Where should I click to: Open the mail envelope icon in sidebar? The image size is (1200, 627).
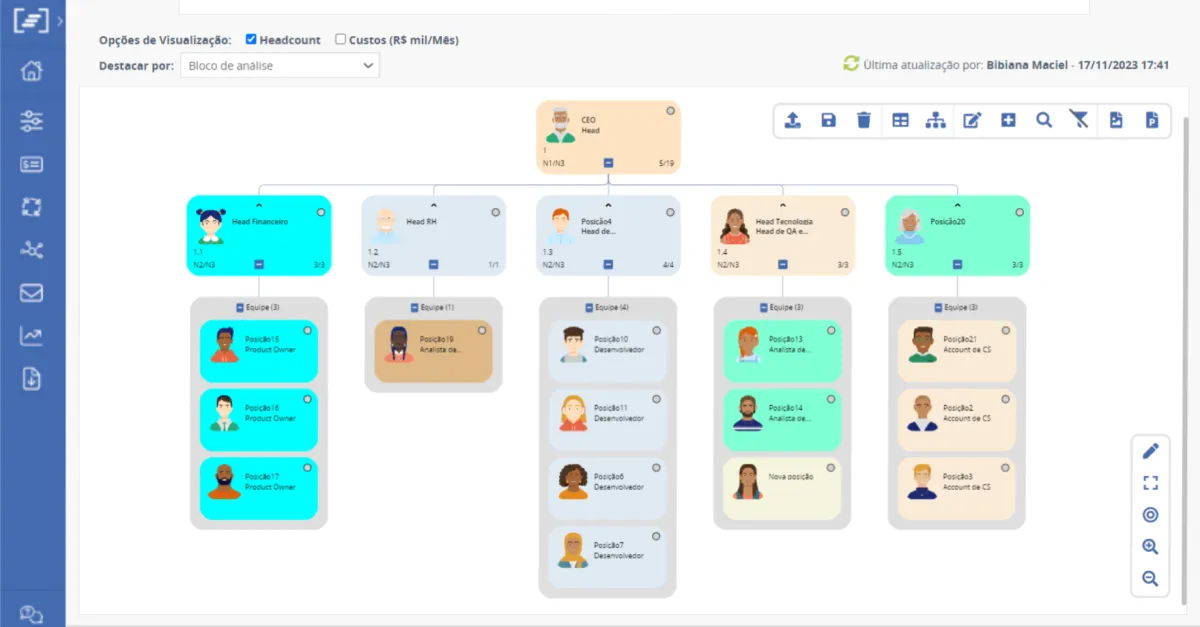click(32, 293)
